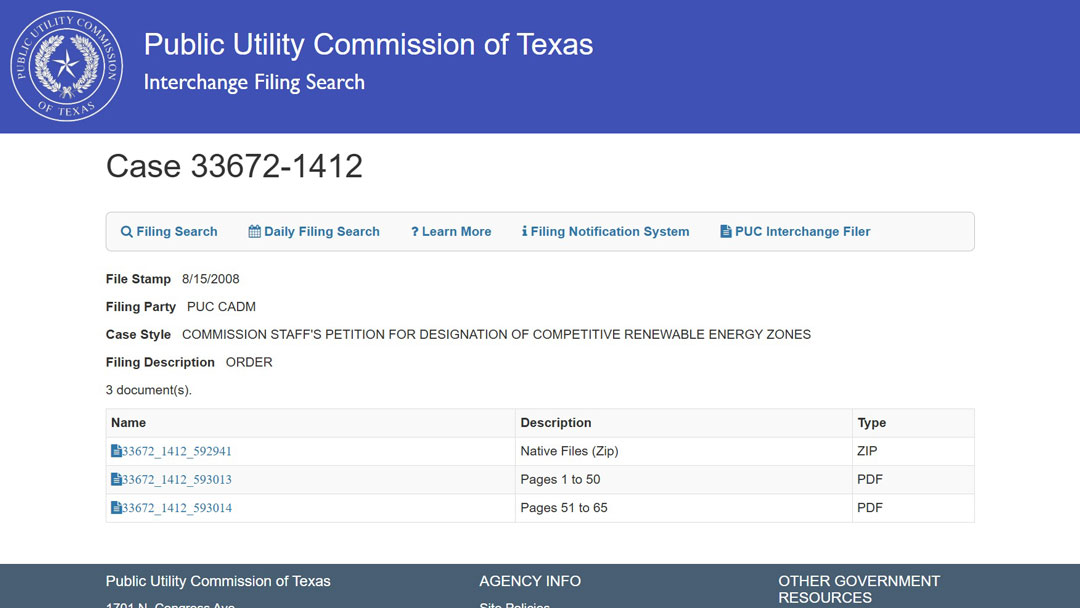1080x608 pixels.
Task: Click the calendar icon for Daily Filing Search
Action: pos(255,232)
